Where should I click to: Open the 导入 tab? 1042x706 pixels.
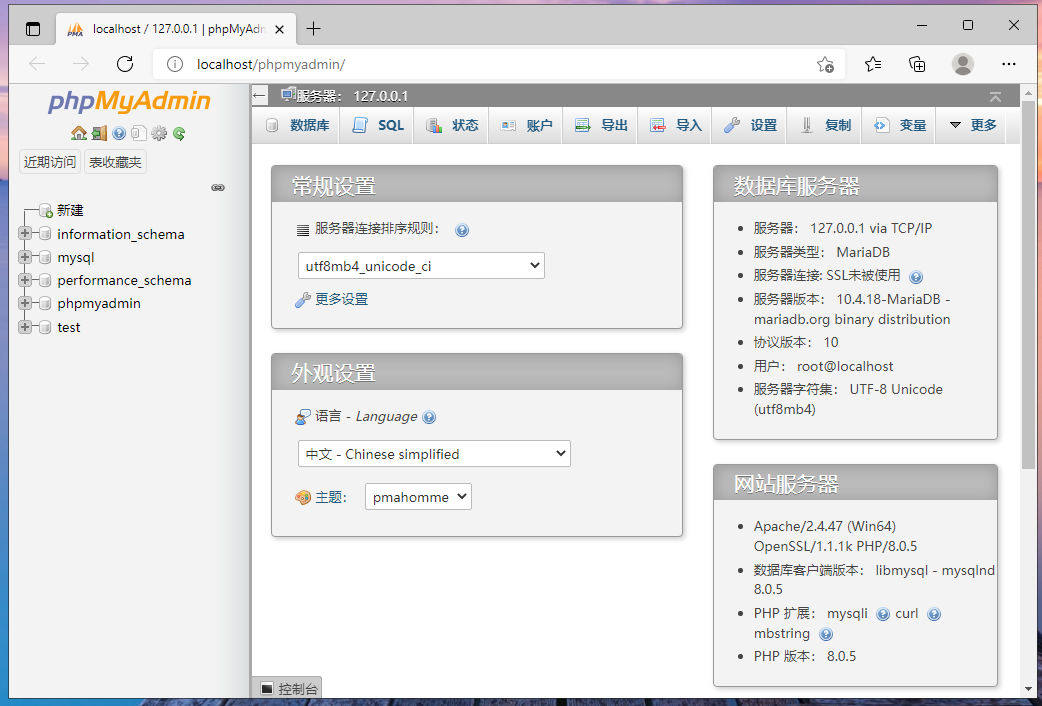(675, 125)
